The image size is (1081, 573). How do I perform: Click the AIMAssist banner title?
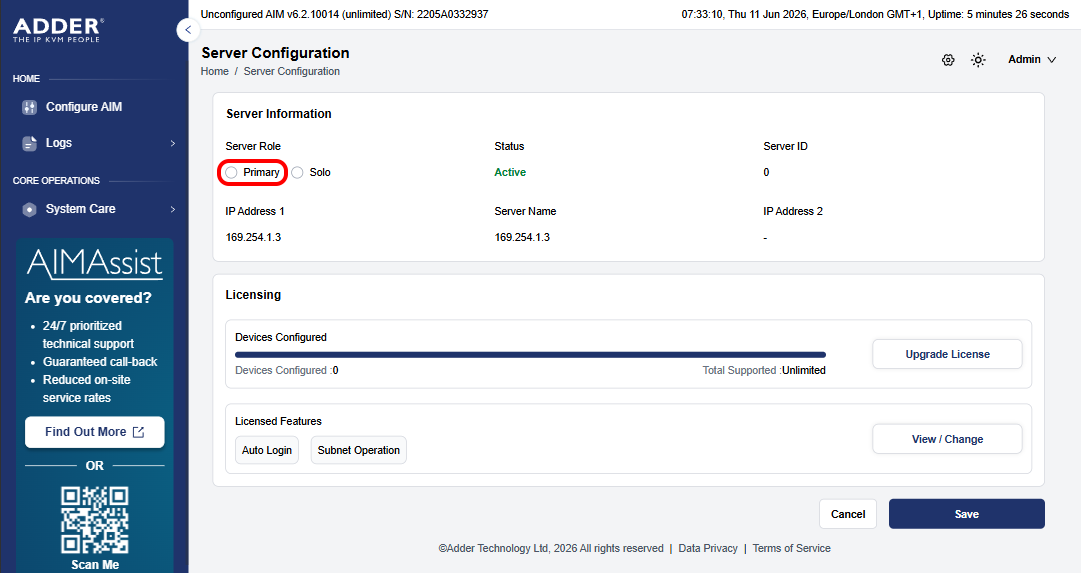tap(94, 263)
